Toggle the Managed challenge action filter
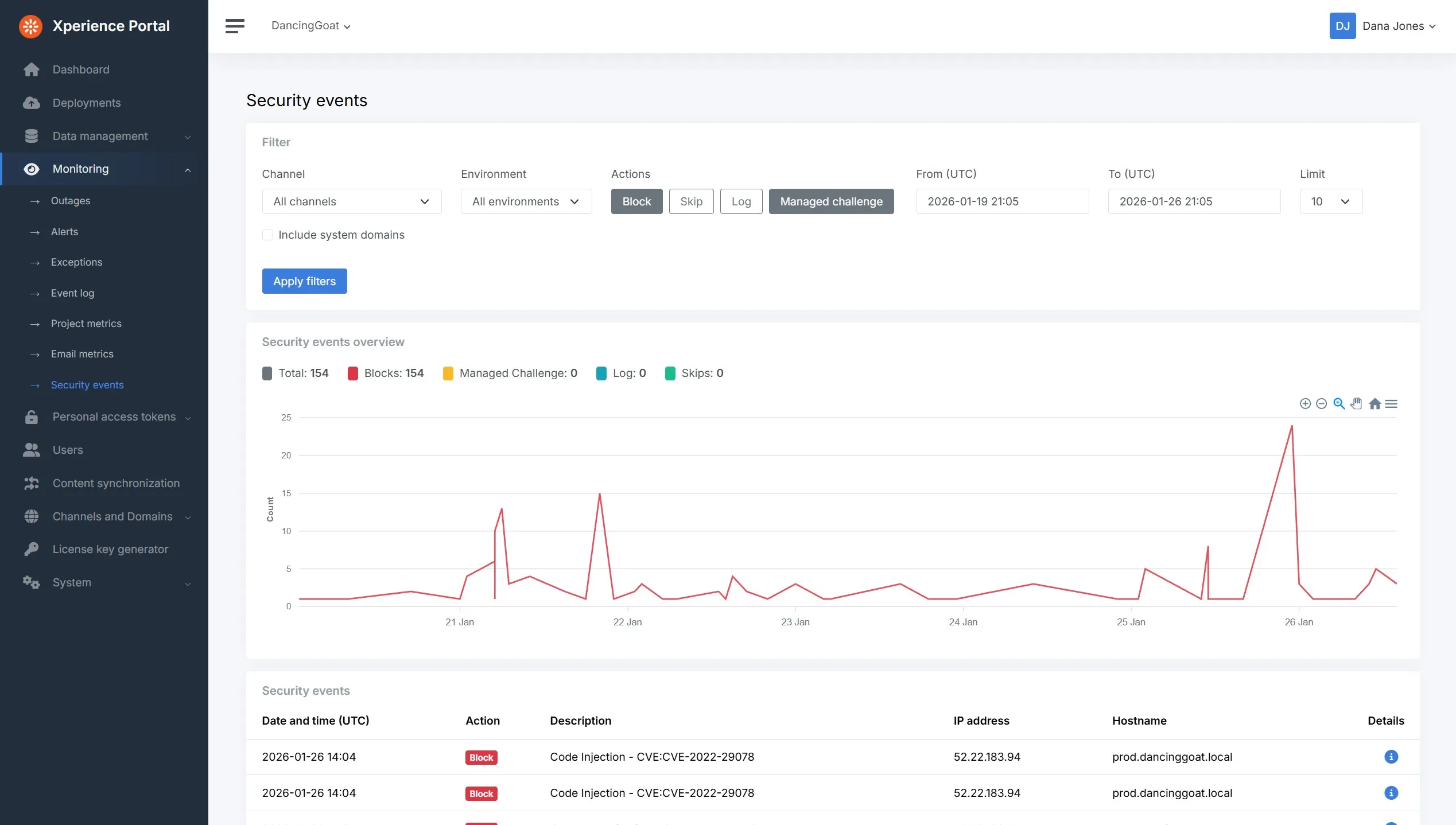Viewport: 1456px width, 825px height. (x=831, y=201)
